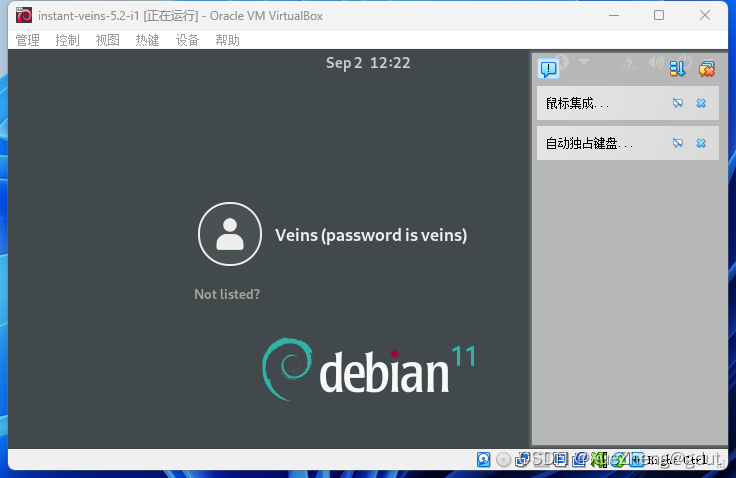Click the hard disk status bar indicator
This screenshot has width=736, height=478.
coord(483,459)
